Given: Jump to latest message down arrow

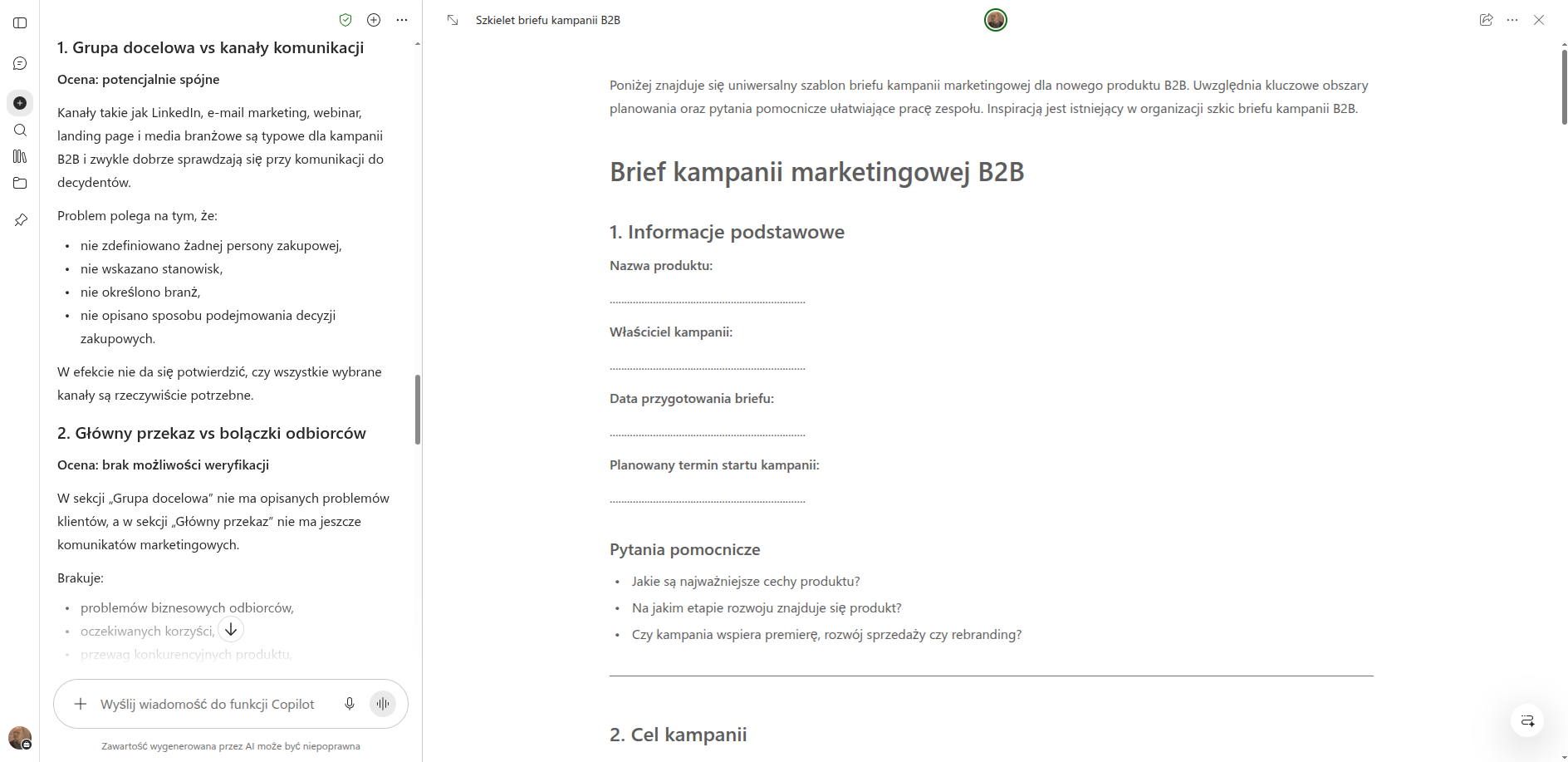Looking at the screenshot, I should pos(231,630).
